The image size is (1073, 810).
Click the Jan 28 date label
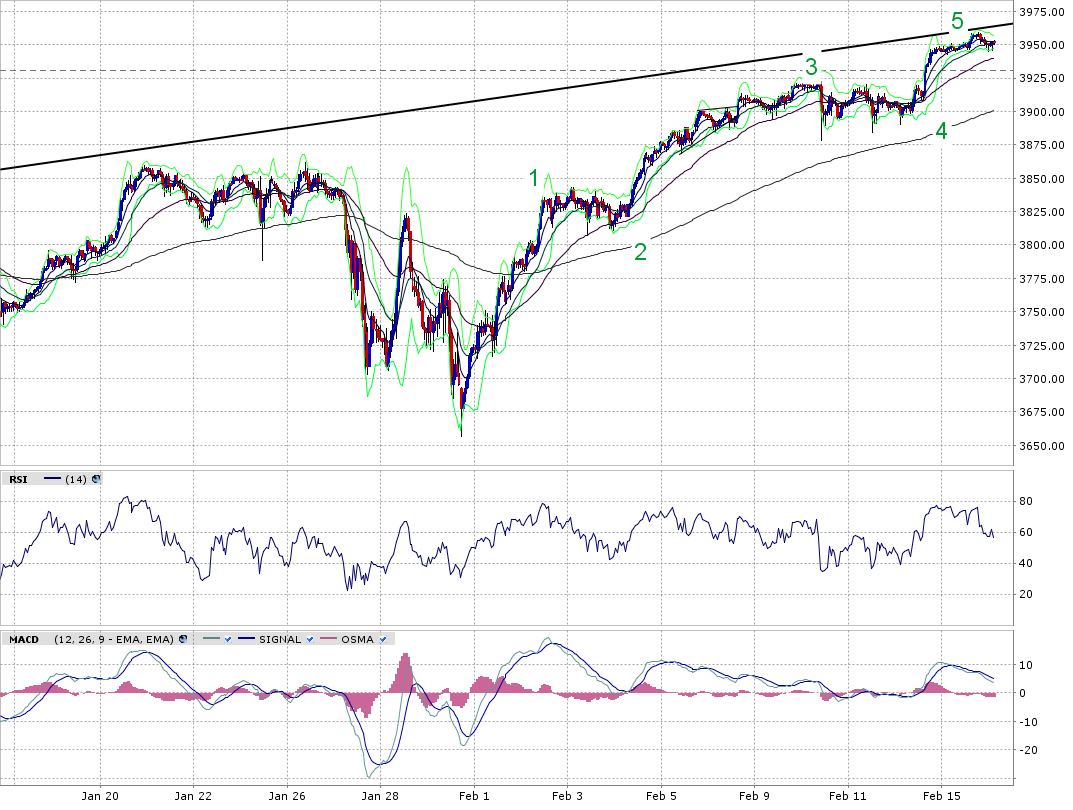(380, 796)
